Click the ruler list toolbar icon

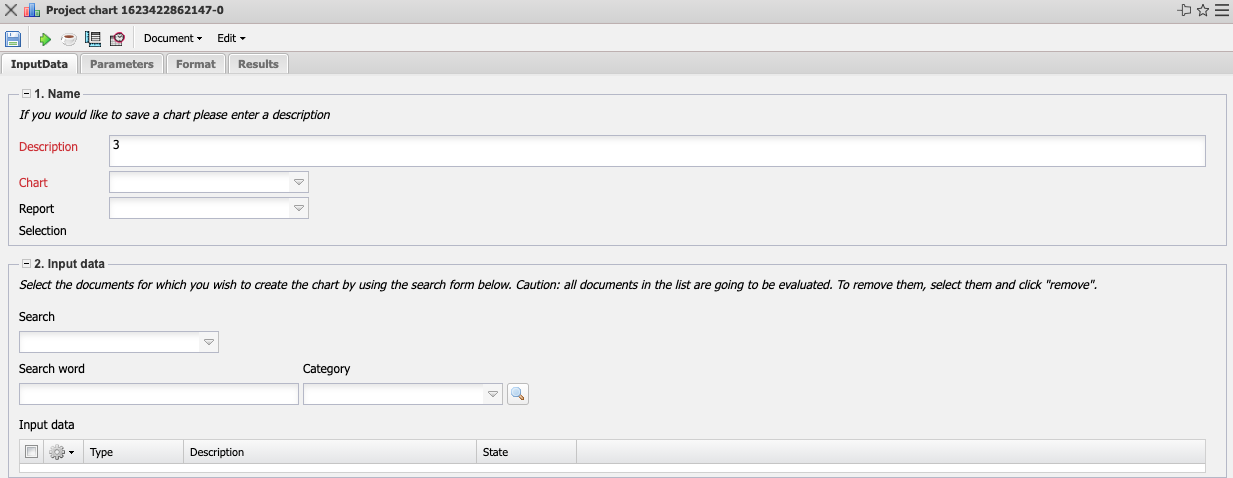tap(93, 39)
